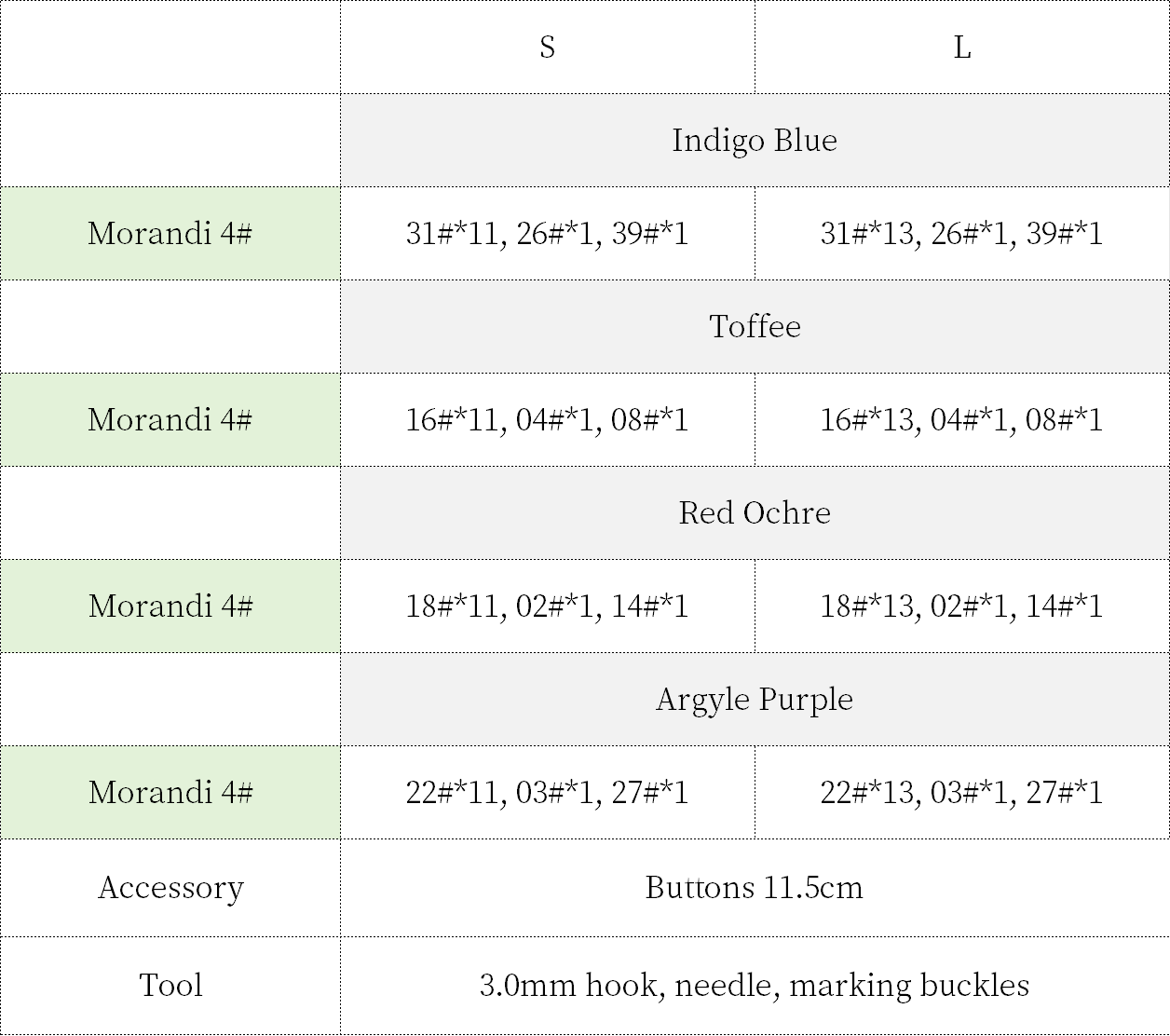Select the Indigo Blue heading row
This screenshot has width=1170, height=1036.
[755, 140]
